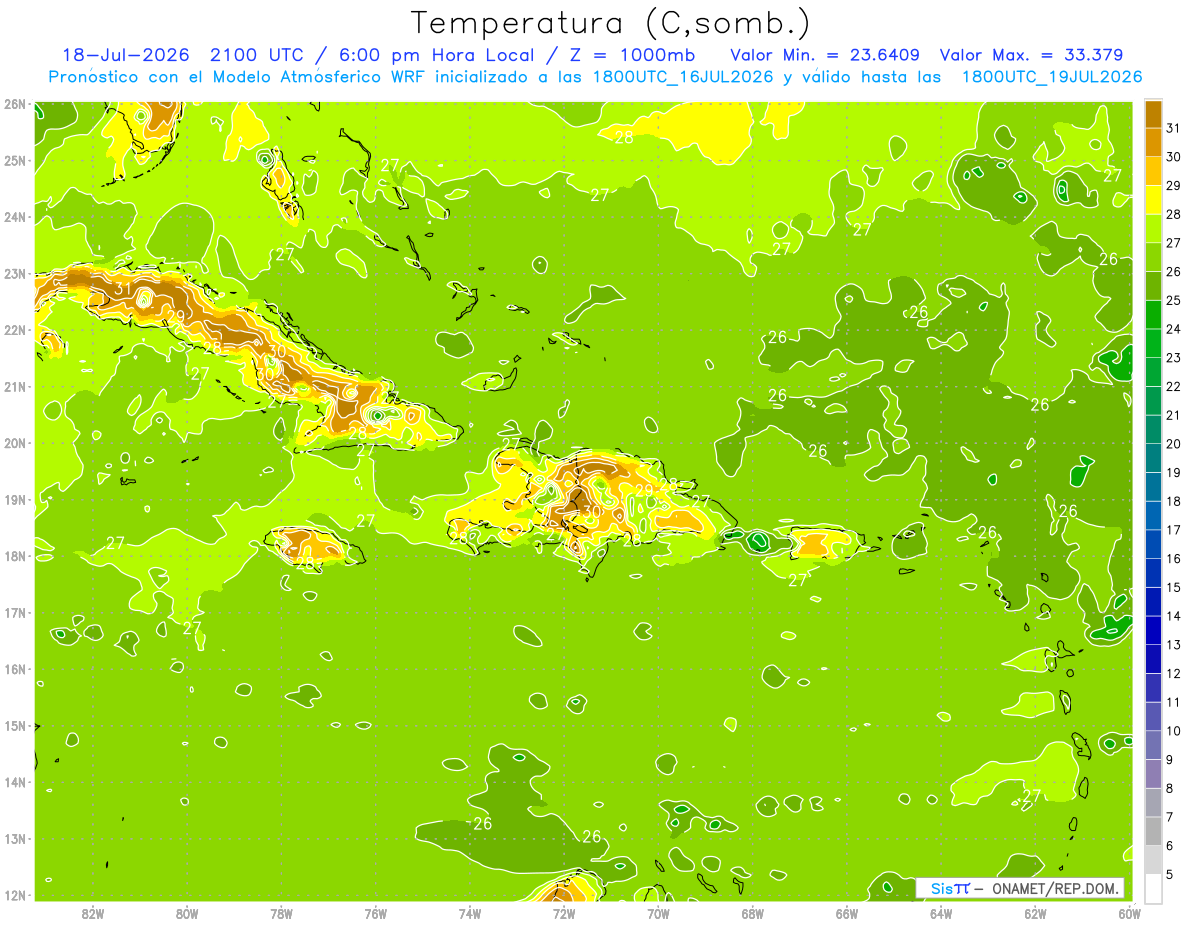This screenshot has width=1200, height=927.
Task: Click the "22N" latitude axis label
Action: [15, 330]
